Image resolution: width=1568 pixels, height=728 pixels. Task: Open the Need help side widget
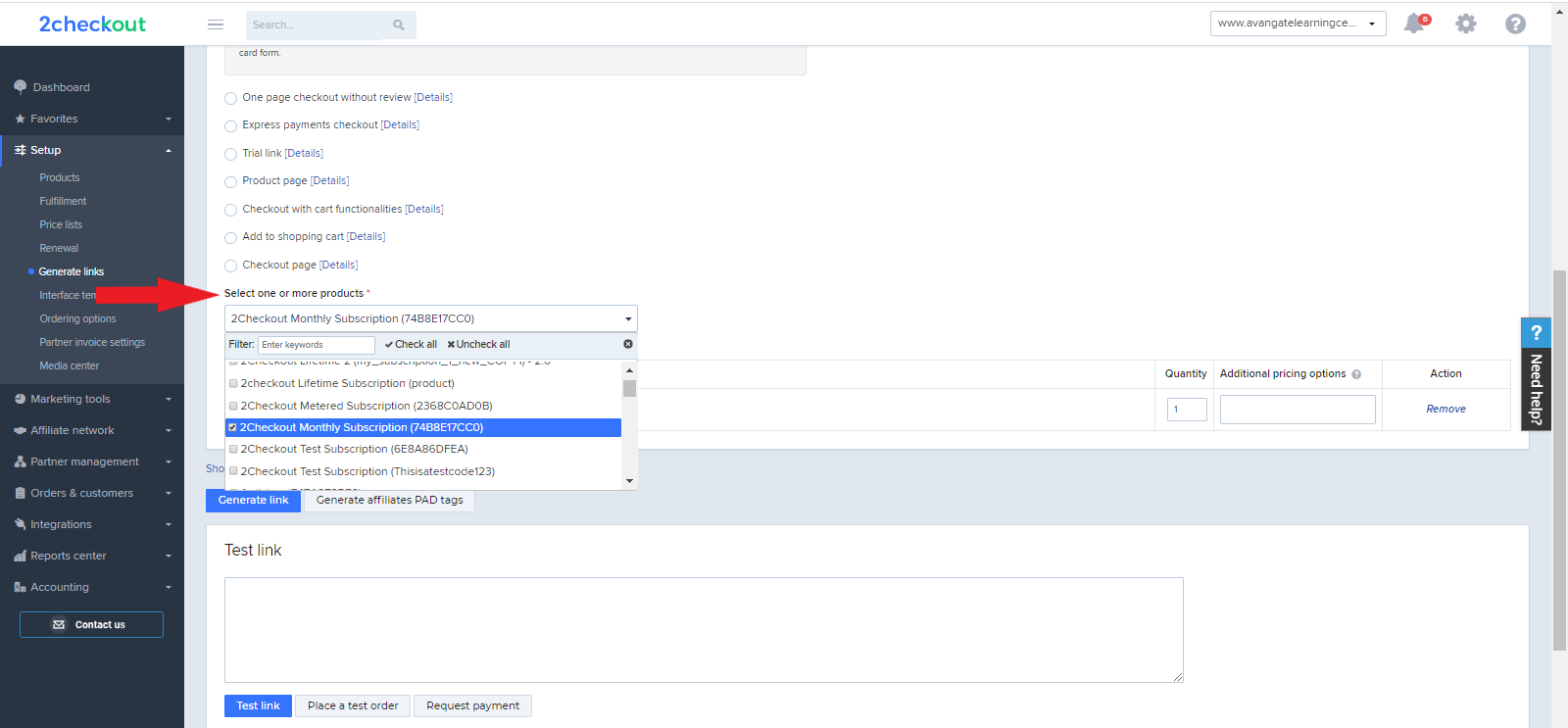(1536, 374)
